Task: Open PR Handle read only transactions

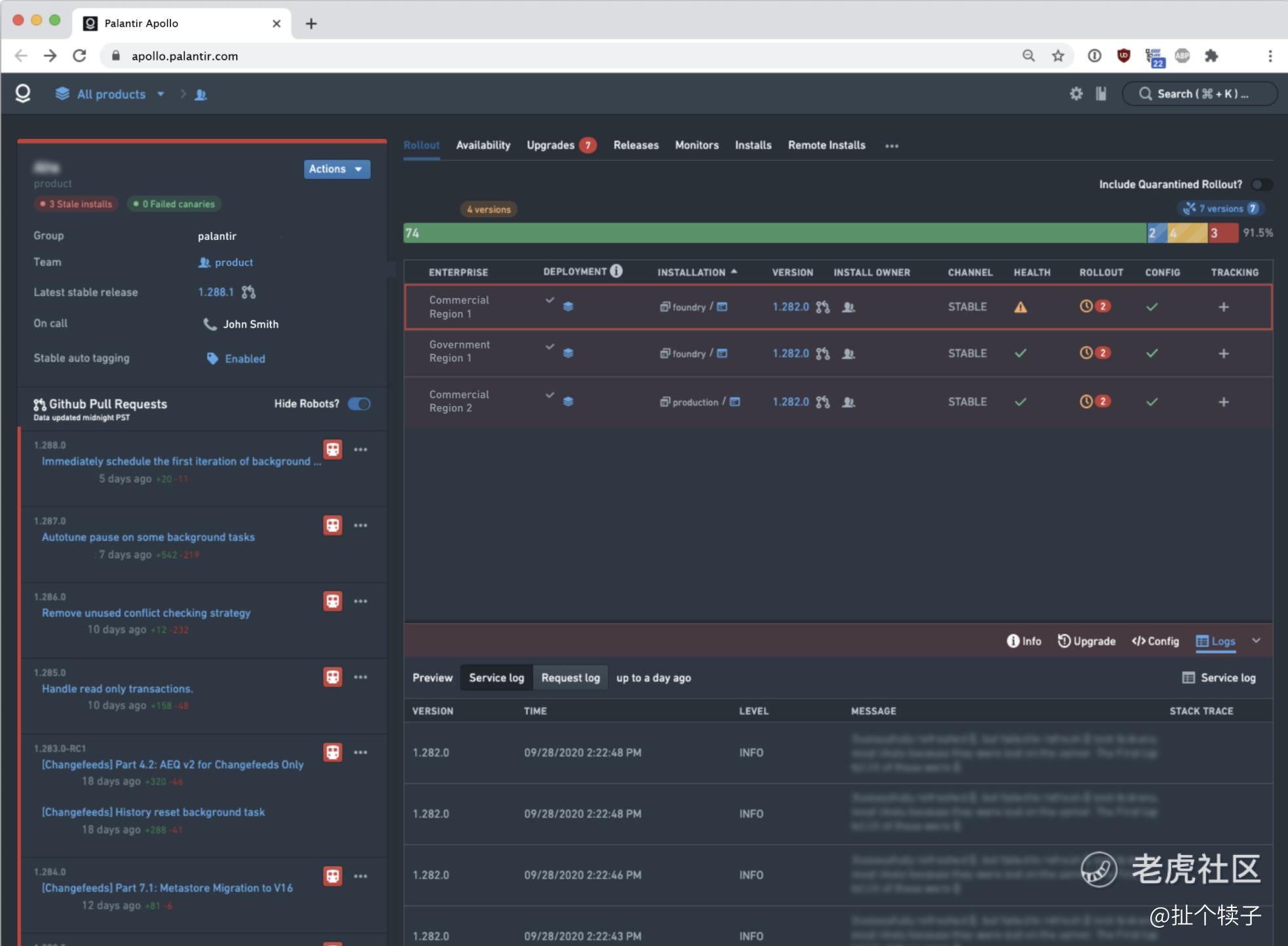Action: 117,689
